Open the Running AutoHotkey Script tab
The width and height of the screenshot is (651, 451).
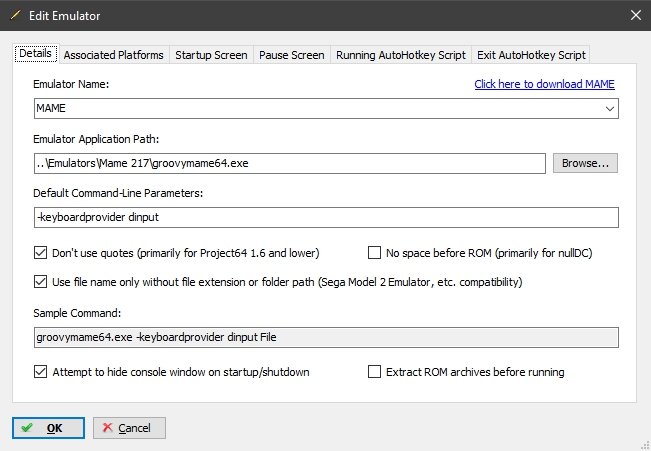pyautogui.click(x=401, y=55)
